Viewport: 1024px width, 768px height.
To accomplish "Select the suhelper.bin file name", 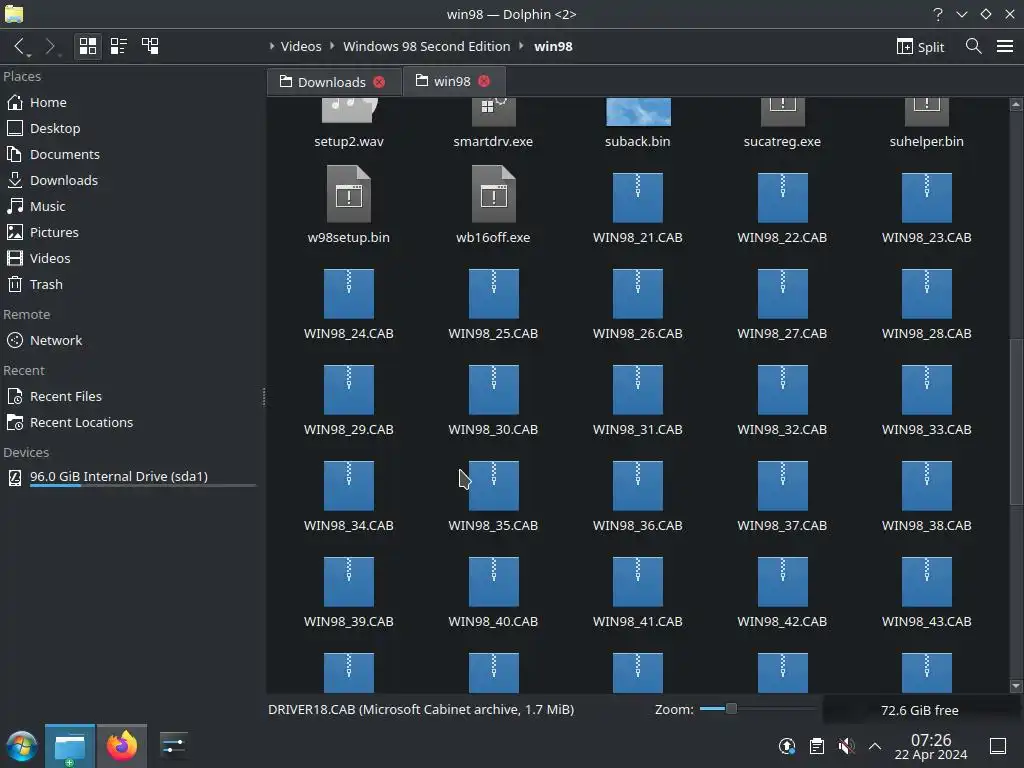I will point(927,142).
